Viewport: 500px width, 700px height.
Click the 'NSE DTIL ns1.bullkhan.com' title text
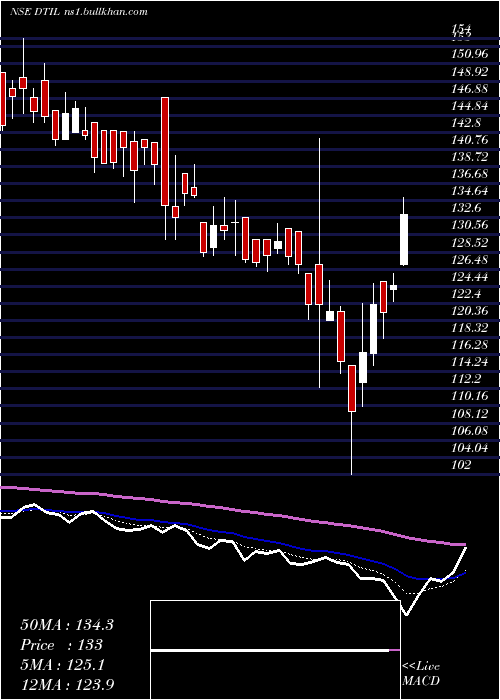(x=79, y=12)
